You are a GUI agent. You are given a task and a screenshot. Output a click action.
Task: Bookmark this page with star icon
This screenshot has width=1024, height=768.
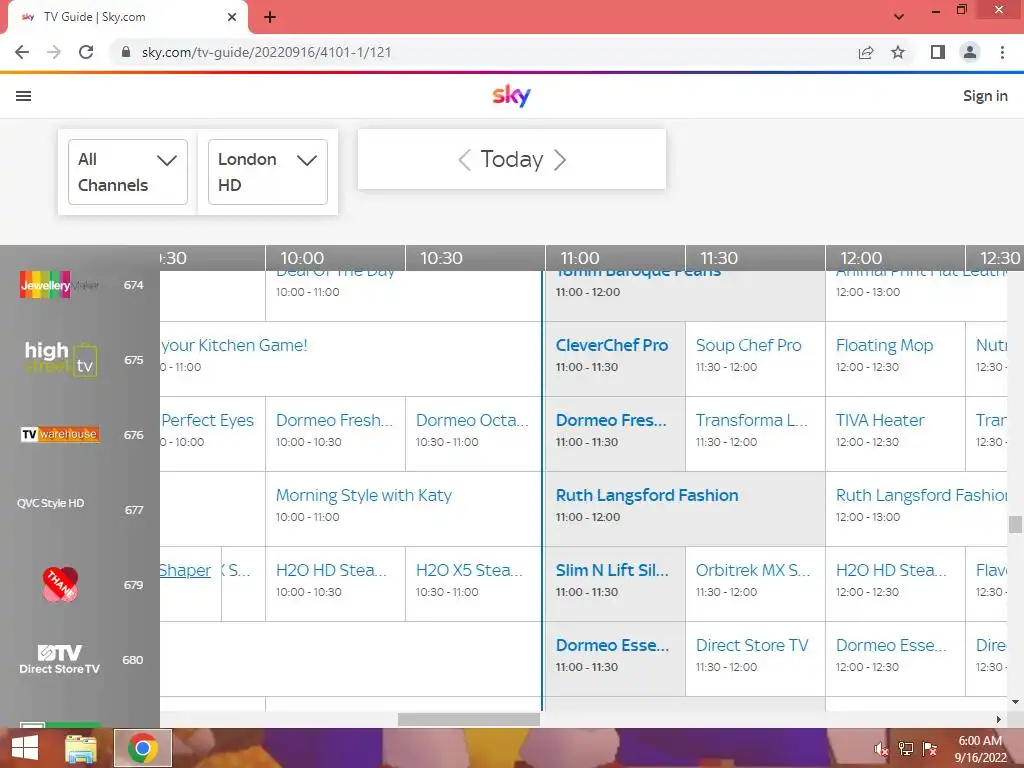coord(898,52)
